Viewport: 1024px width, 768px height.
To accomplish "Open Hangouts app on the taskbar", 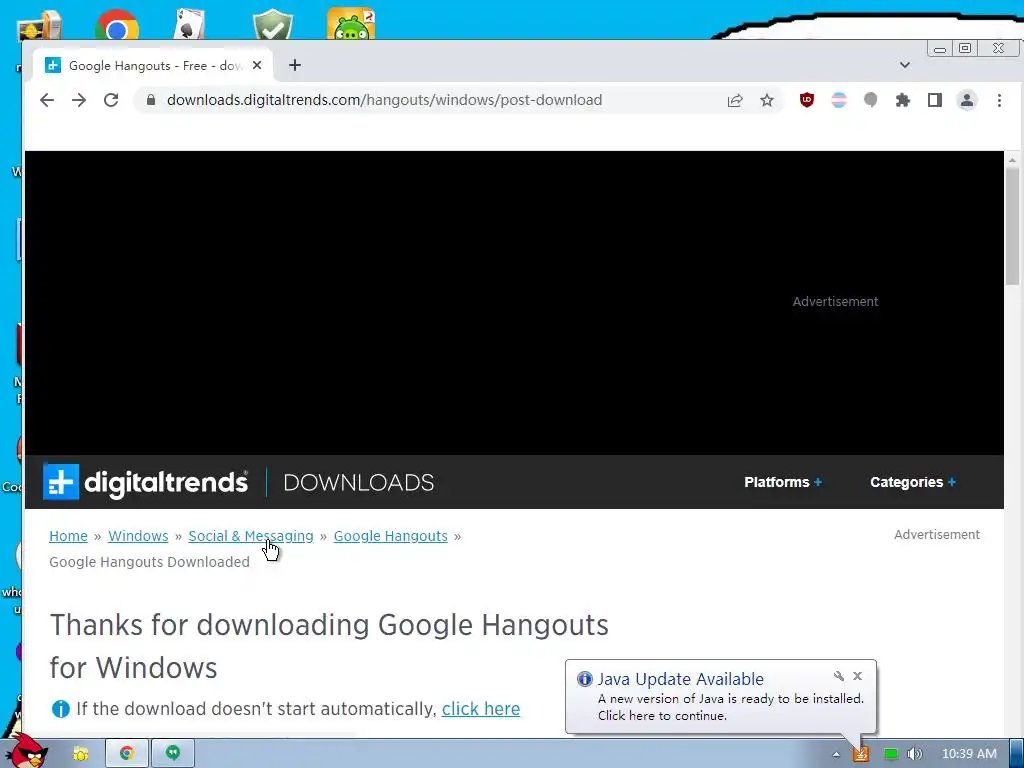I will 172,754.
